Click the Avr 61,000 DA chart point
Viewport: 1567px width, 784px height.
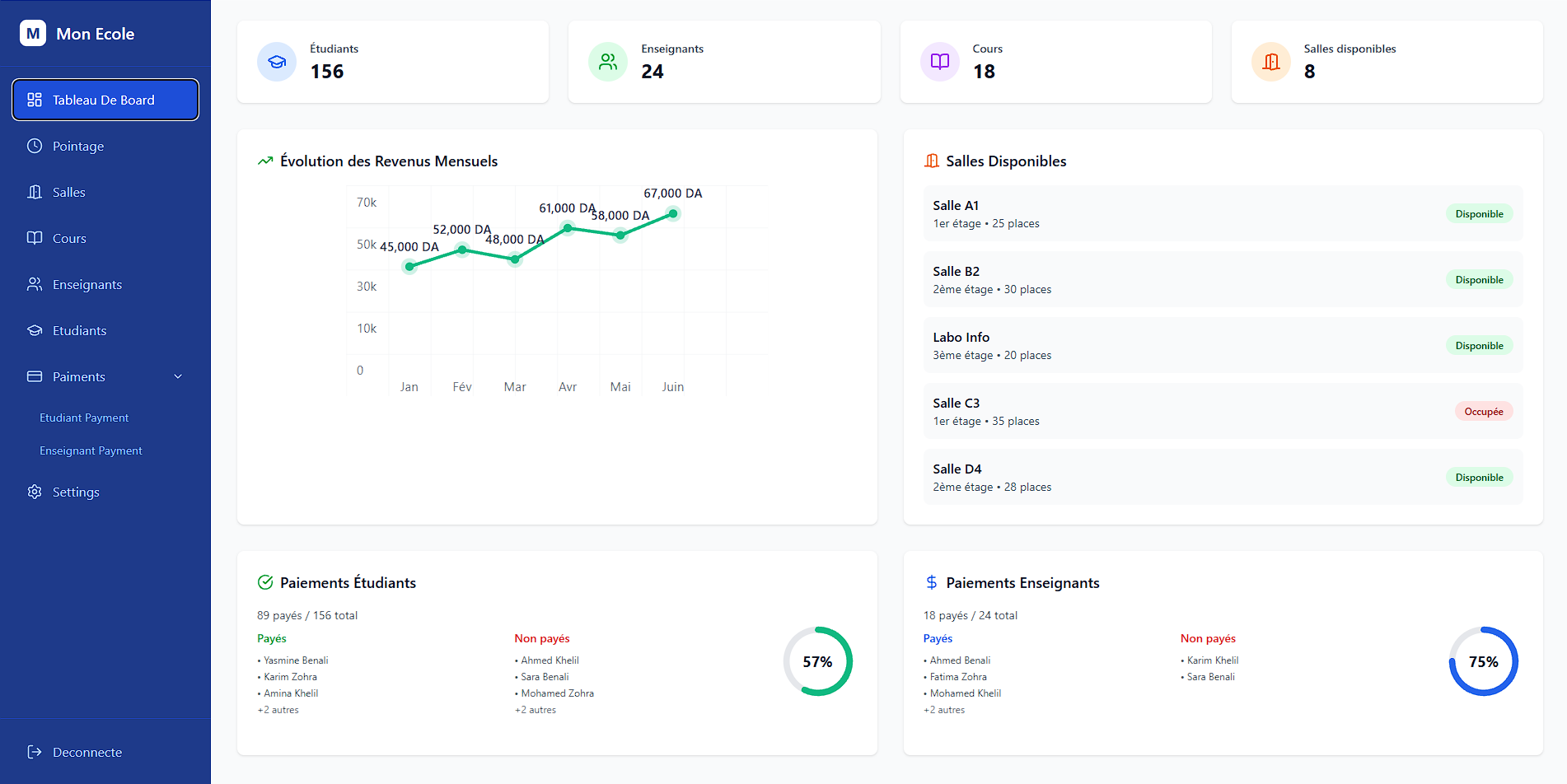pos(568,228)
